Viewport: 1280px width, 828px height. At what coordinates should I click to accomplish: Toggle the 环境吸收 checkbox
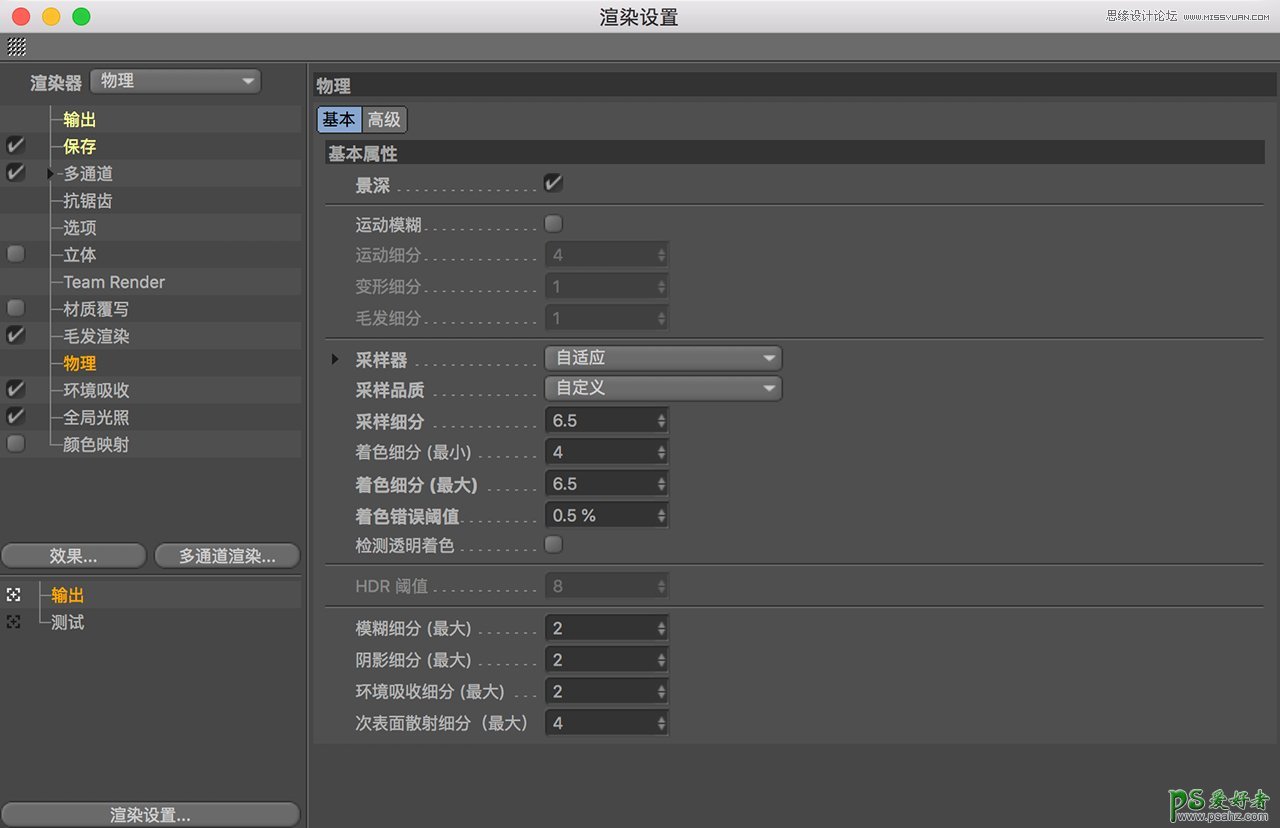(x=15, y=389)
